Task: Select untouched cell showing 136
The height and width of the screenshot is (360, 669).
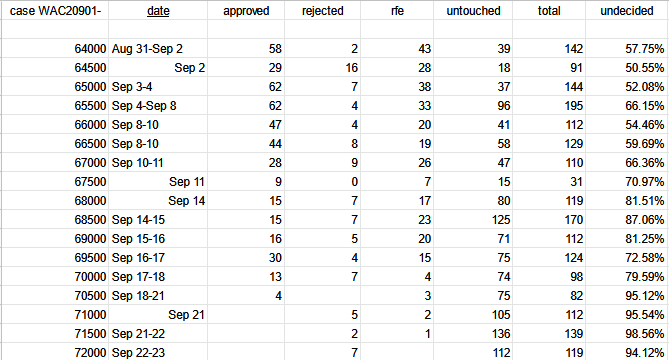Action: coord(473,334)
